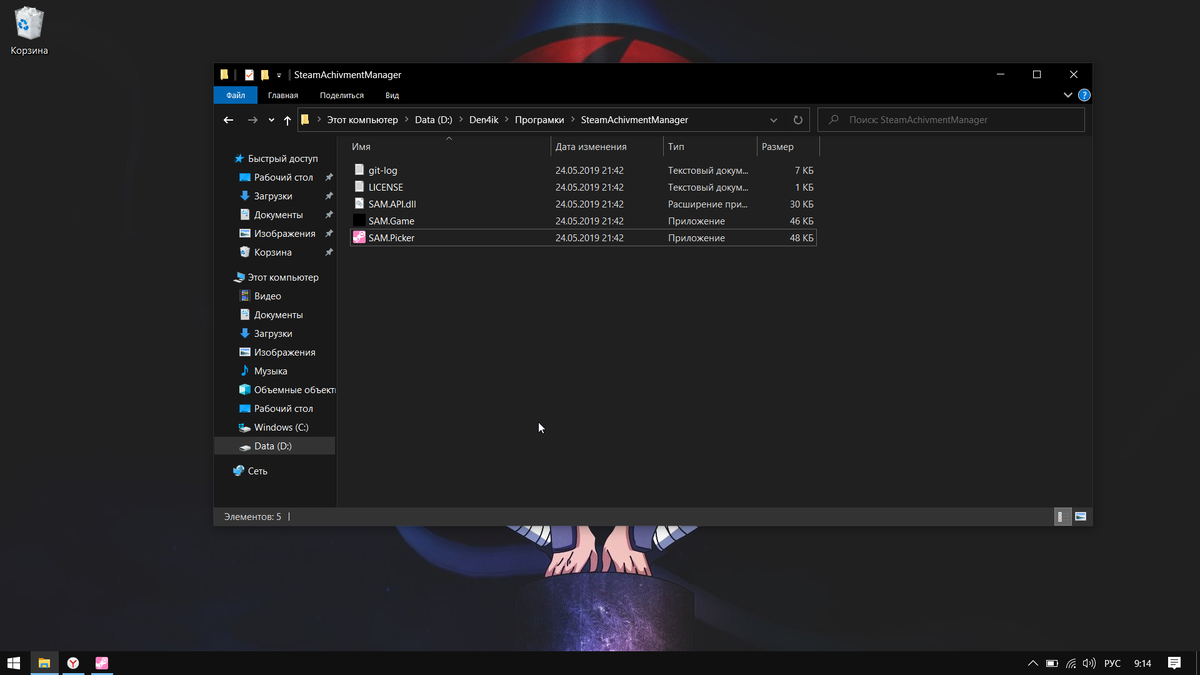The image size is (1200, 675).
Task: Expand the address bar history dropdown
Action: coord(774,120)
